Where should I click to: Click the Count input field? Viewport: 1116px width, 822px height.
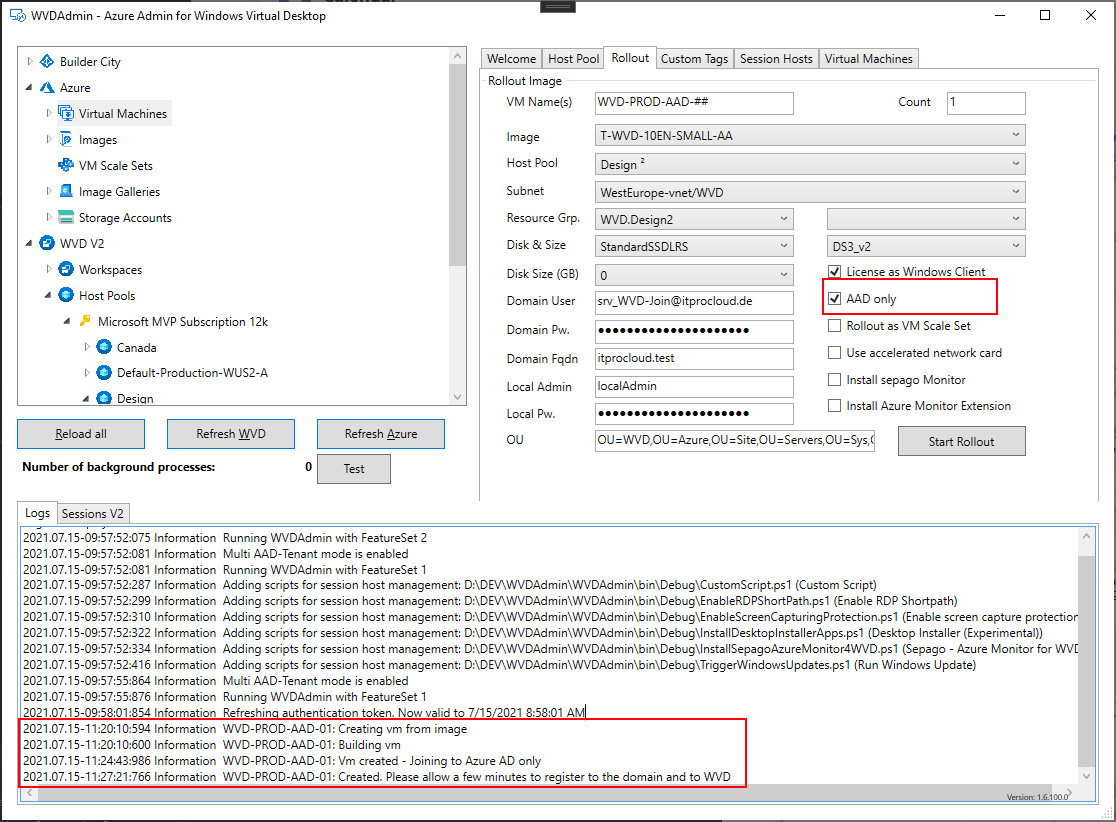(x=986, y=102)
